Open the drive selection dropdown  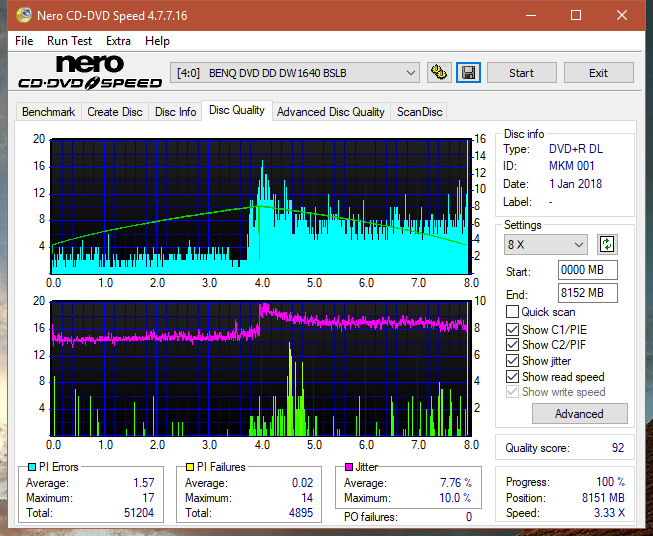coord(294,73)
